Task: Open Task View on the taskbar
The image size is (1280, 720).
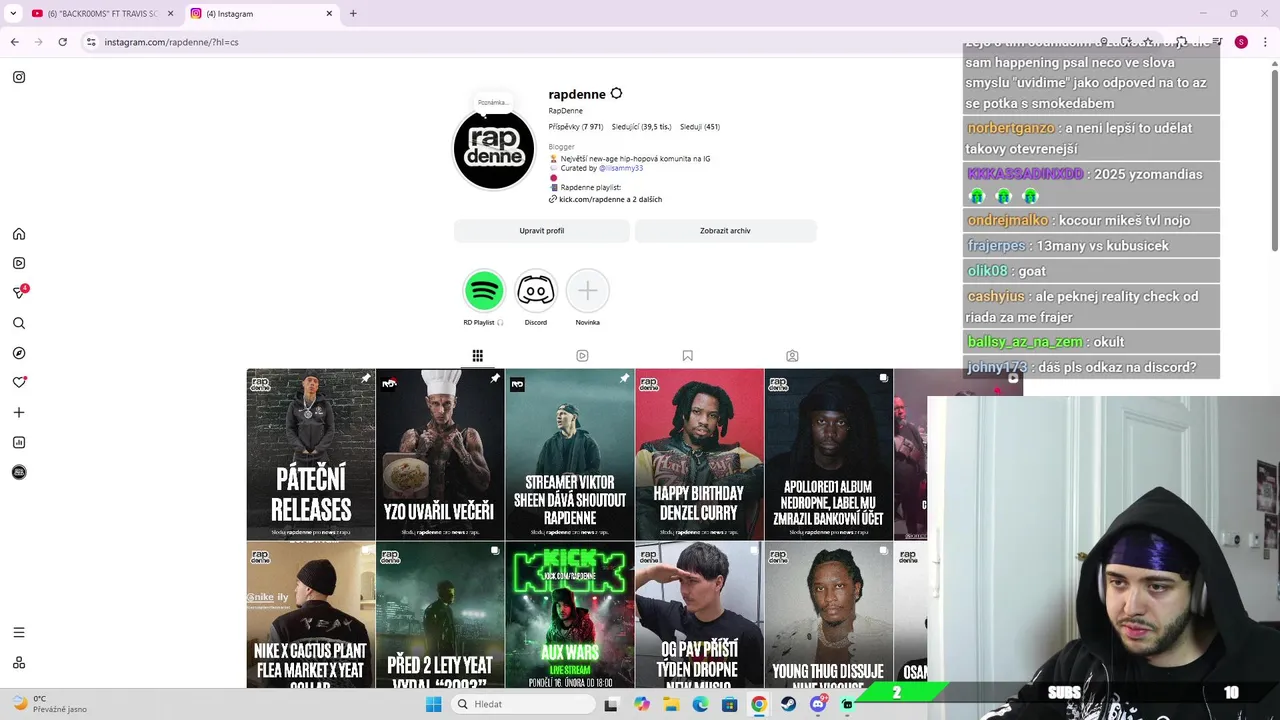Action: tap(611, 705)
